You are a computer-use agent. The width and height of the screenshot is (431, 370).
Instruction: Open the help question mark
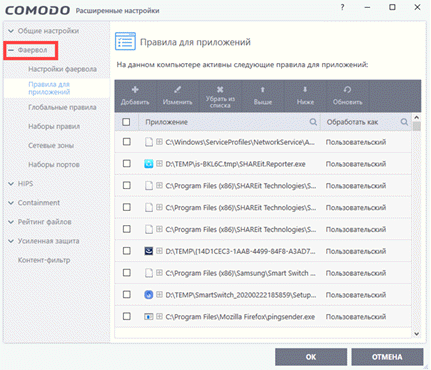coord(342,7)
